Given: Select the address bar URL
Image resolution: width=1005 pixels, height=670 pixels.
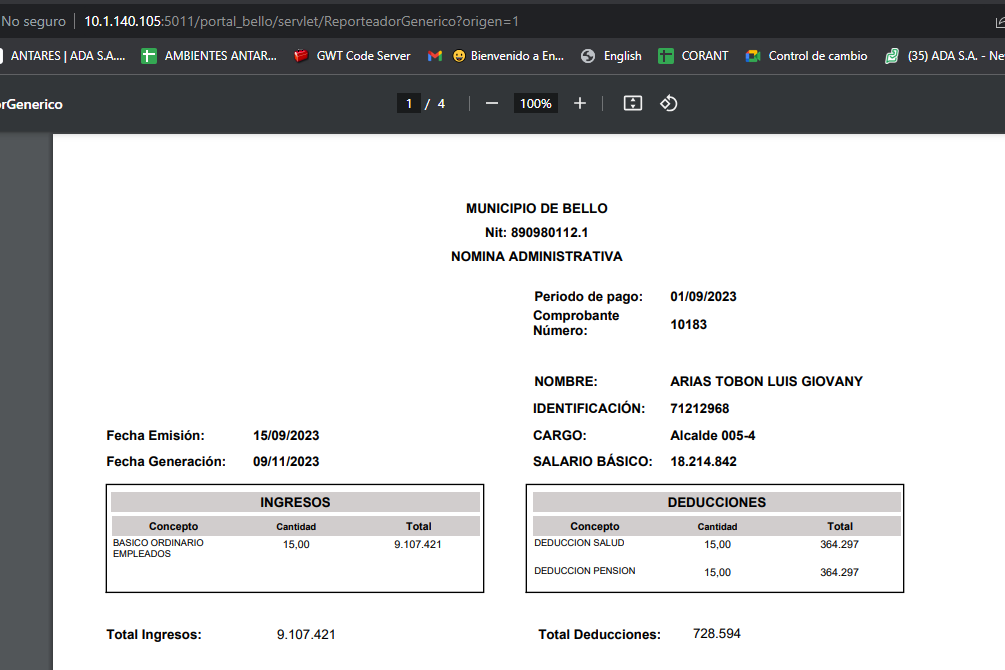Looking at the screenshot, I should point(300,21).
